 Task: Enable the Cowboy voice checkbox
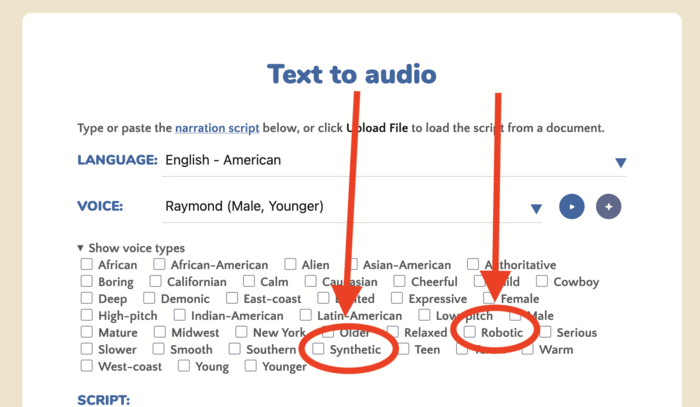[x=542, y=282]
